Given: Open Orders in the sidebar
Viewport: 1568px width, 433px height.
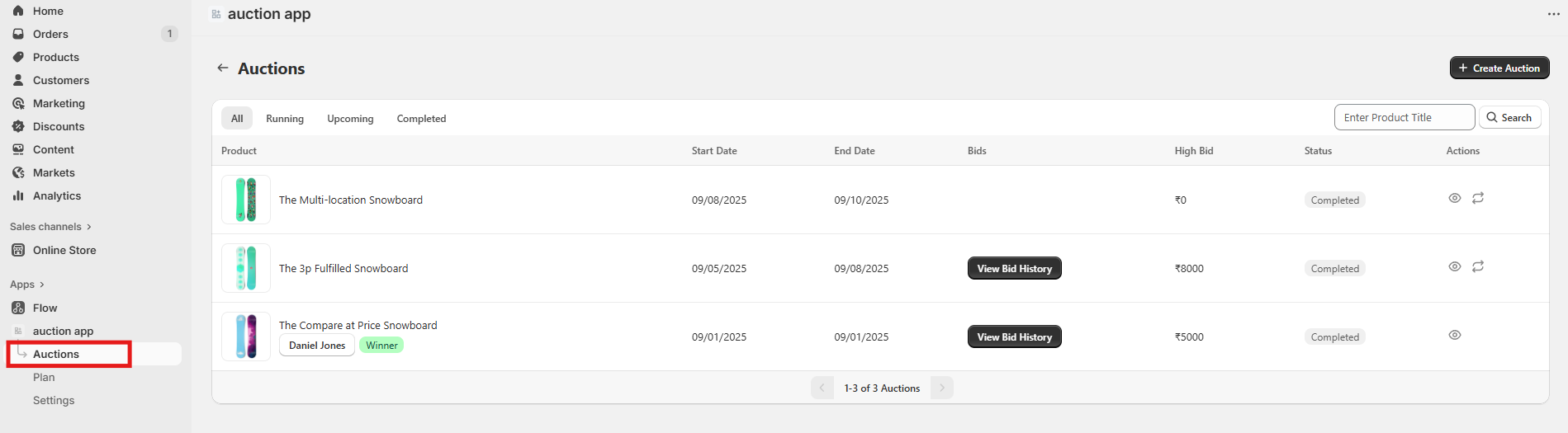Looking at the screenshot, I should click(x=50, y=34).
